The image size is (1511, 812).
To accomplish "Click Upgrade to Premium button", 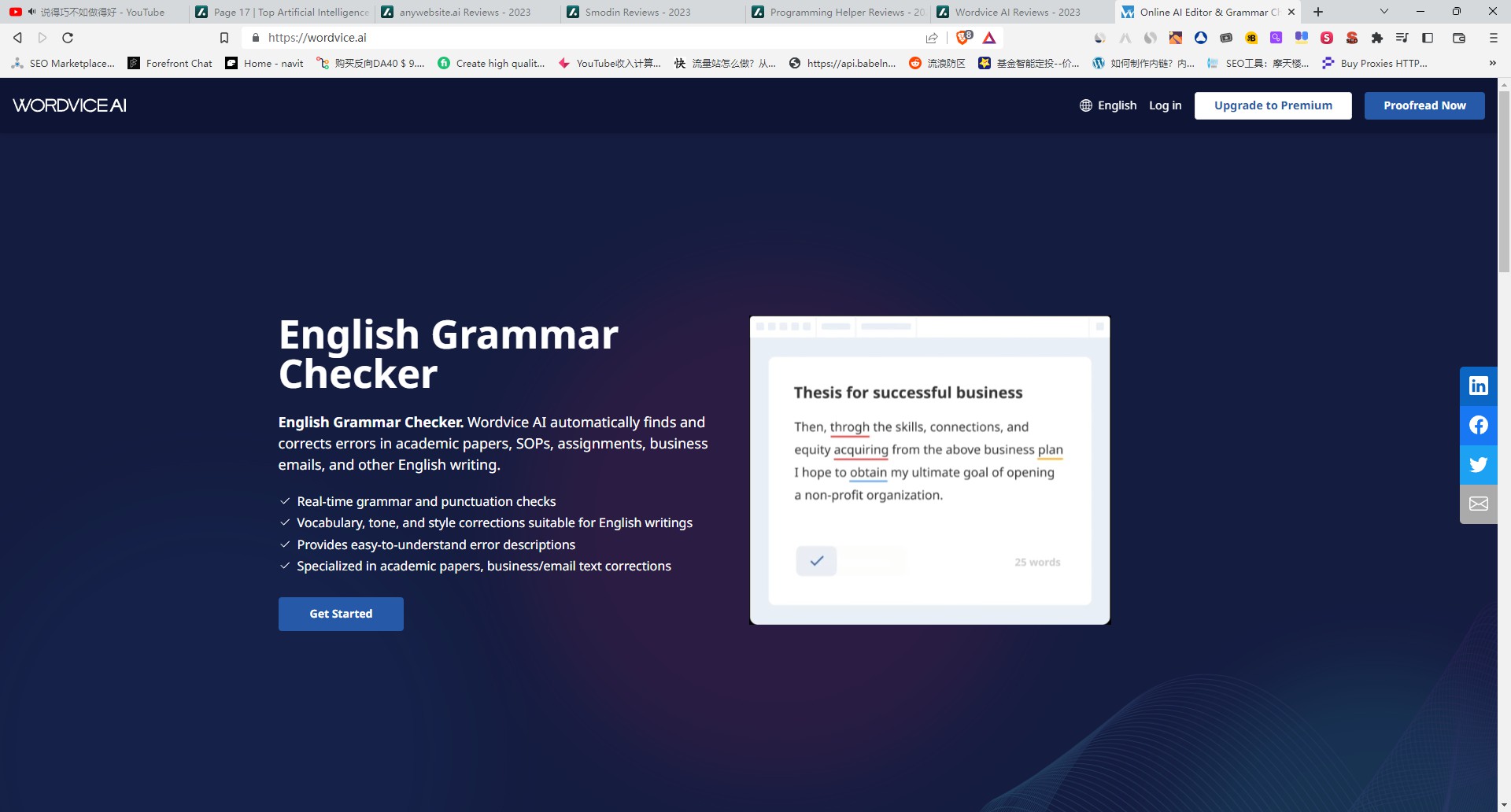I will coord(1273,105).
